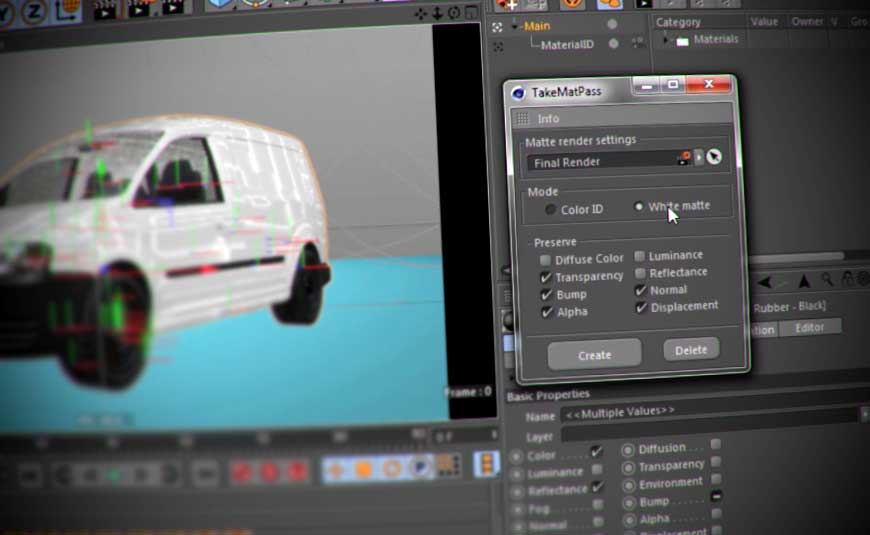The width and height of the screenshot is (870, 535).
Task: Click the record keyframe button in timeline
Action: [x=242, y=470]
